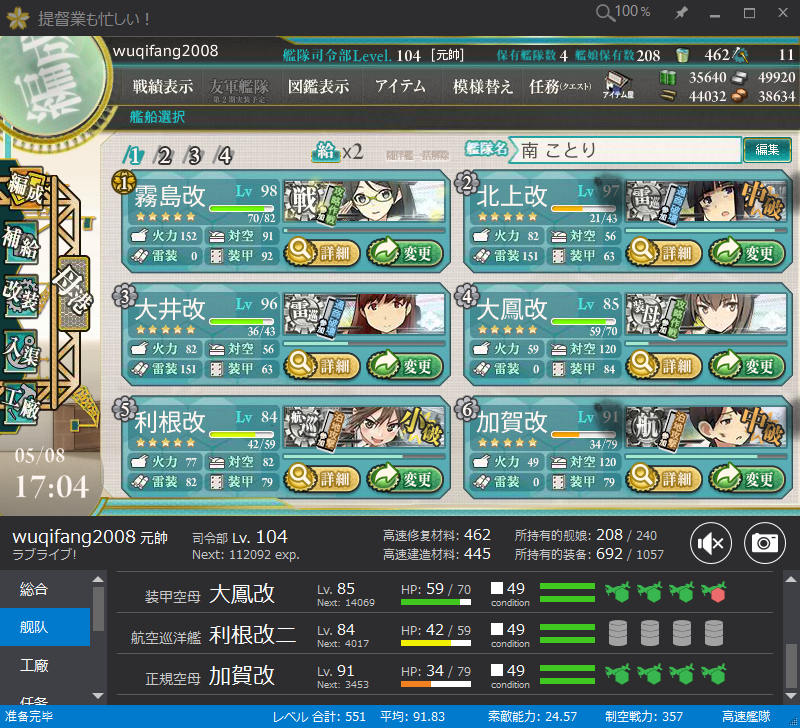Open 戦績表示 menu
This screenshot has height=728, width=800.
(x=163, y=87)
